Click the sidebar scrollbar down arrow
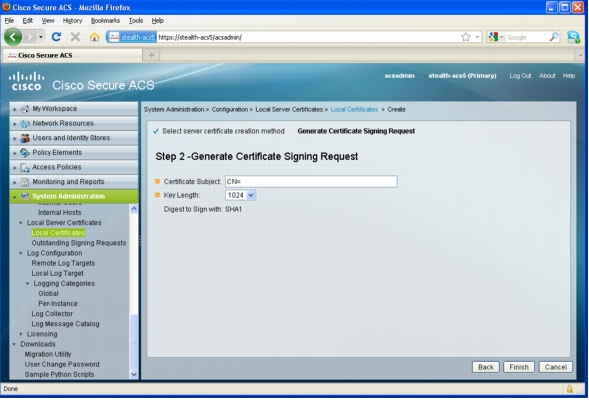 pyautogui.click(x=134, y=374)
